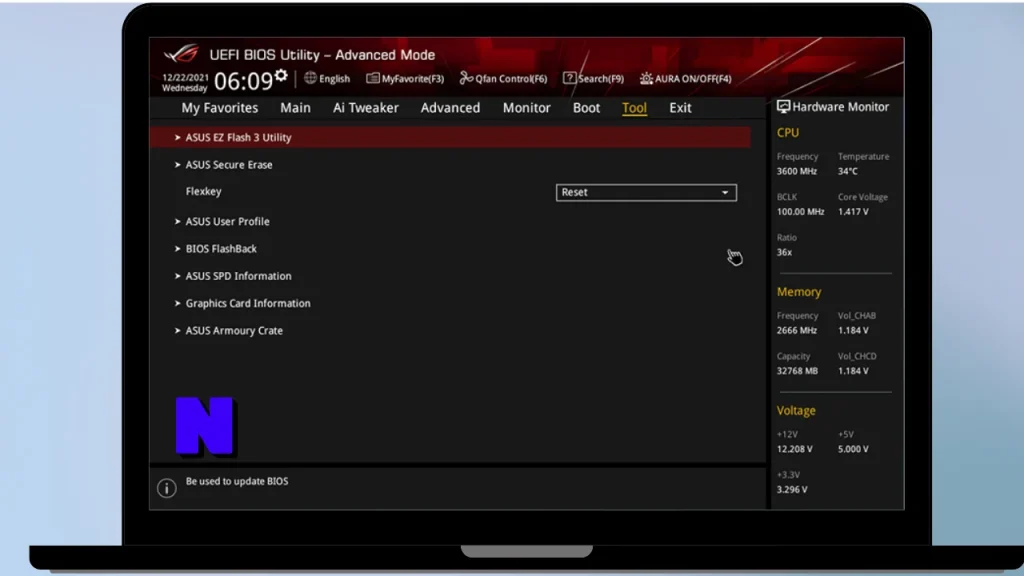The image size is (1024, 576).
Task: Click the 32768 MB capacity value
Action: click(797, 371)
